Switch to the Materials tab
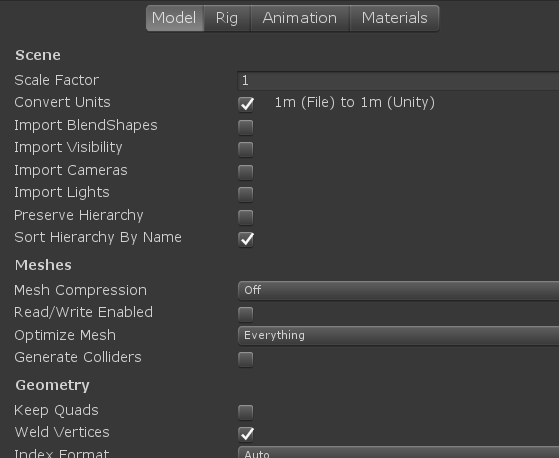 click(394, 18)
